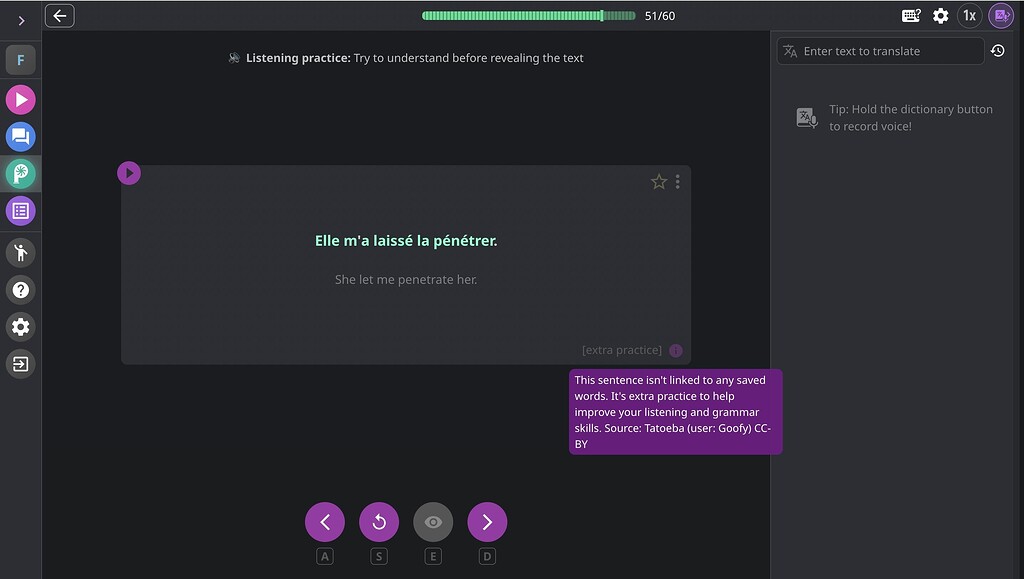Star this sentence as a favorite
The image size is (1024, 579).
click(x=658, y=181)
